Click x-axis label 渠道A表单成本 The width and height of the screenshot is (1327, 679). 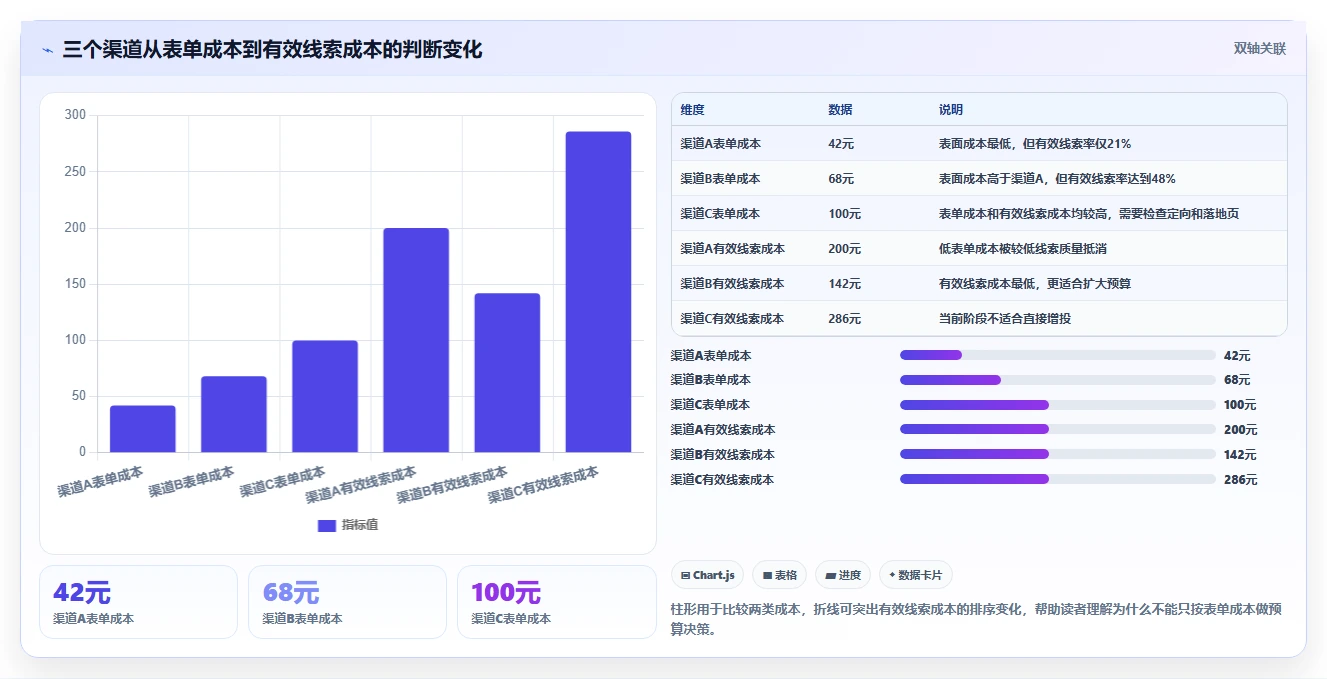coord(101,481)
